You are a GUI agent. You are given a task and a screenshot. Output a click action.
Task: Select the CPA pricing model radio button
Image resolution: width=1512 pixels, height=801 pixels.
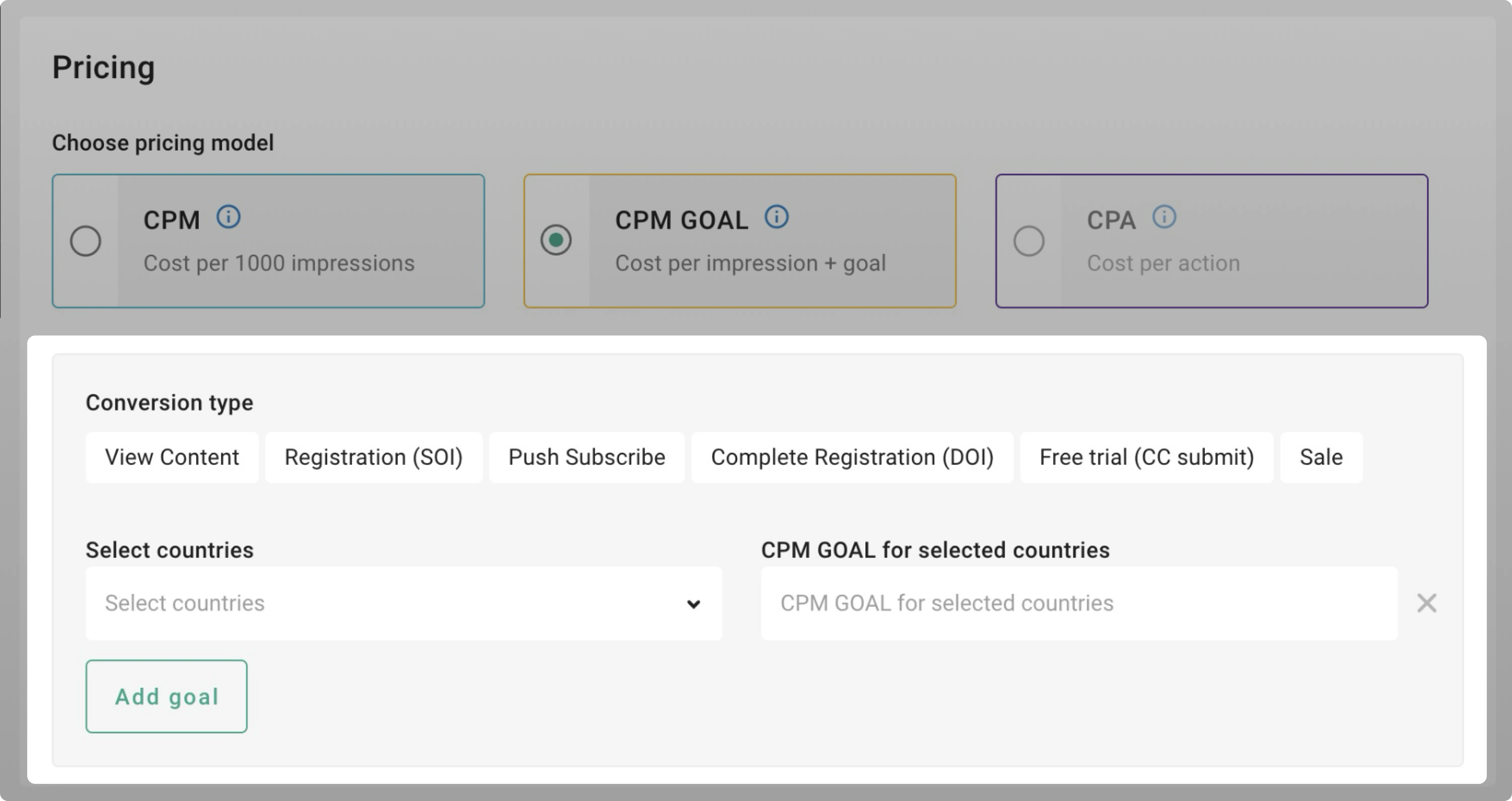click(x=1028, y=240)
